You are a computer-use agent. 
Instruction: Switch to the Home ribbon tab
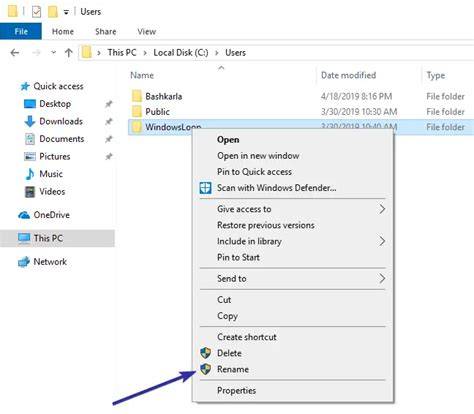[63, 31]
